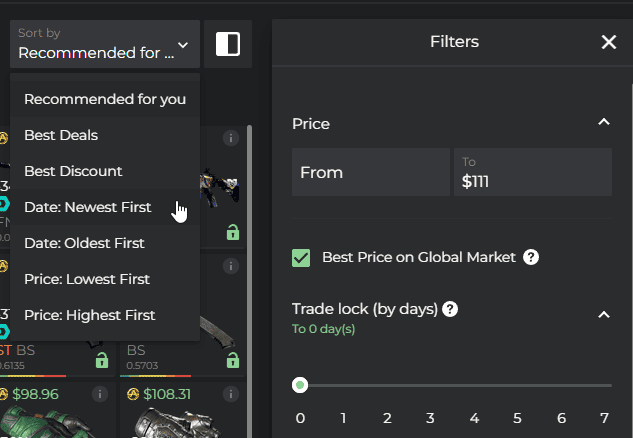This screenshot has width=633, height=438.
Task: Click the trade lock slider handle
Action: [300, 385]
